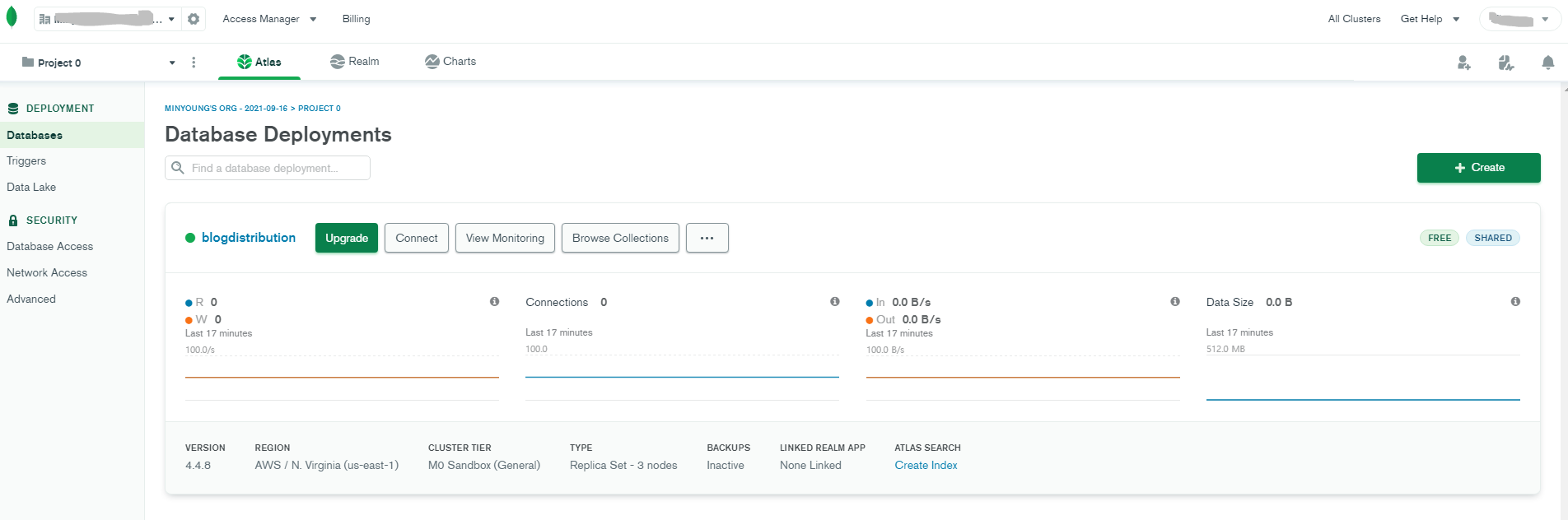Image resolution: width=1568 pixels, height=520 pixels.
Task: Switch to the Charts tab
Action: click(450, 62)
